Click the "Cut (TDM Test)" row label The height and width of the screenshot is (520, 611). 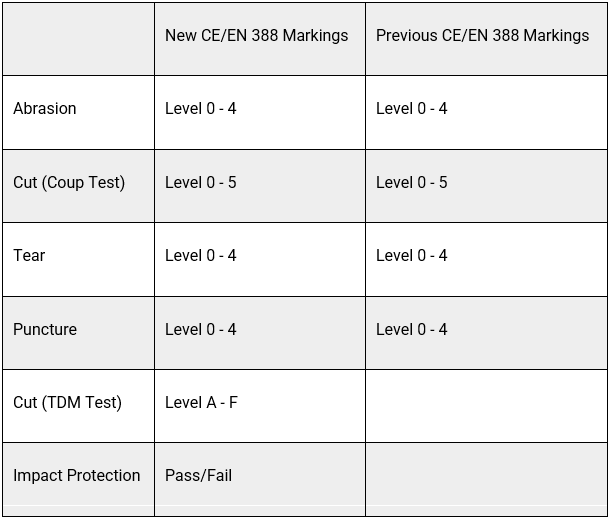click(x=67, y=403)
